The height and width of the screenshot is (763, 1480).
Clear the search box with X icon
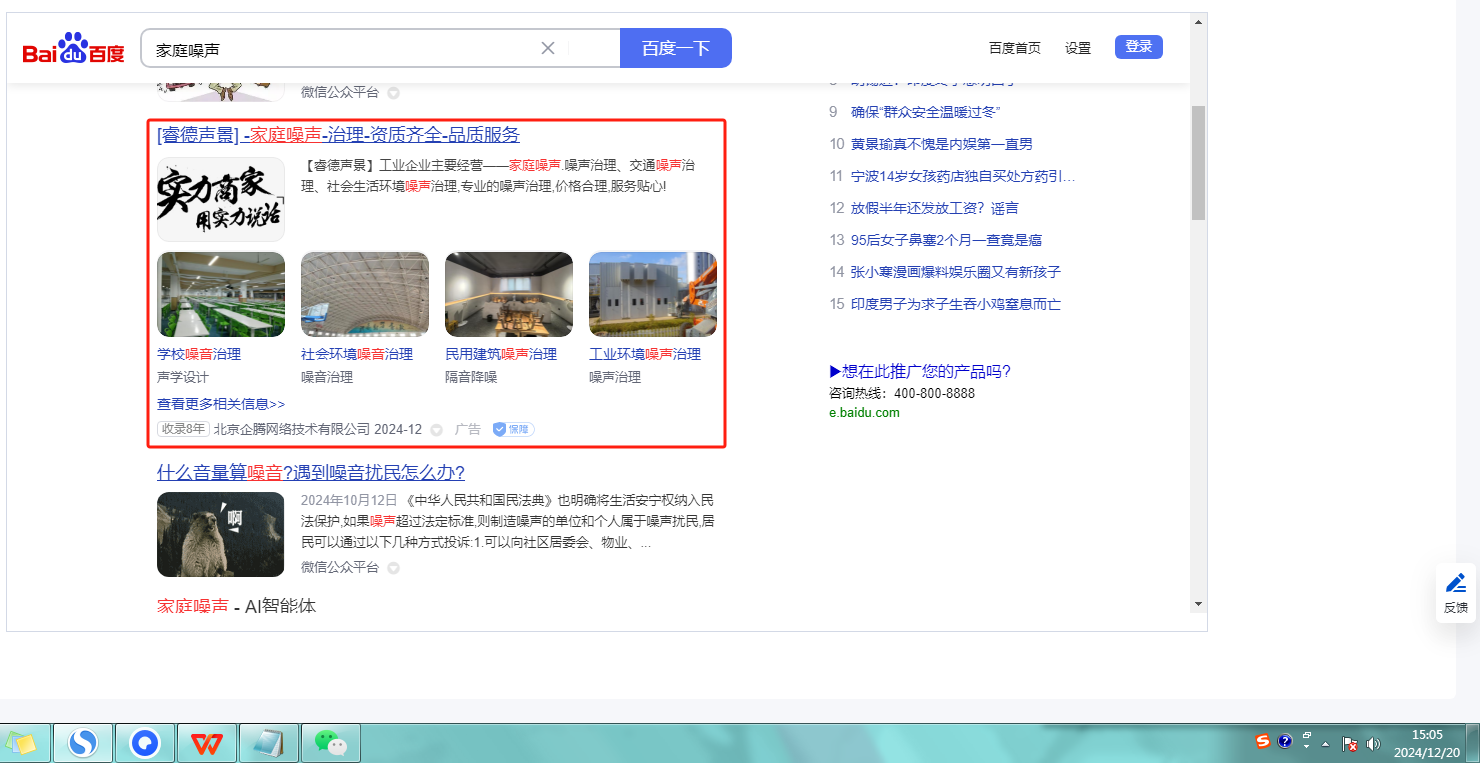[548, 48]
